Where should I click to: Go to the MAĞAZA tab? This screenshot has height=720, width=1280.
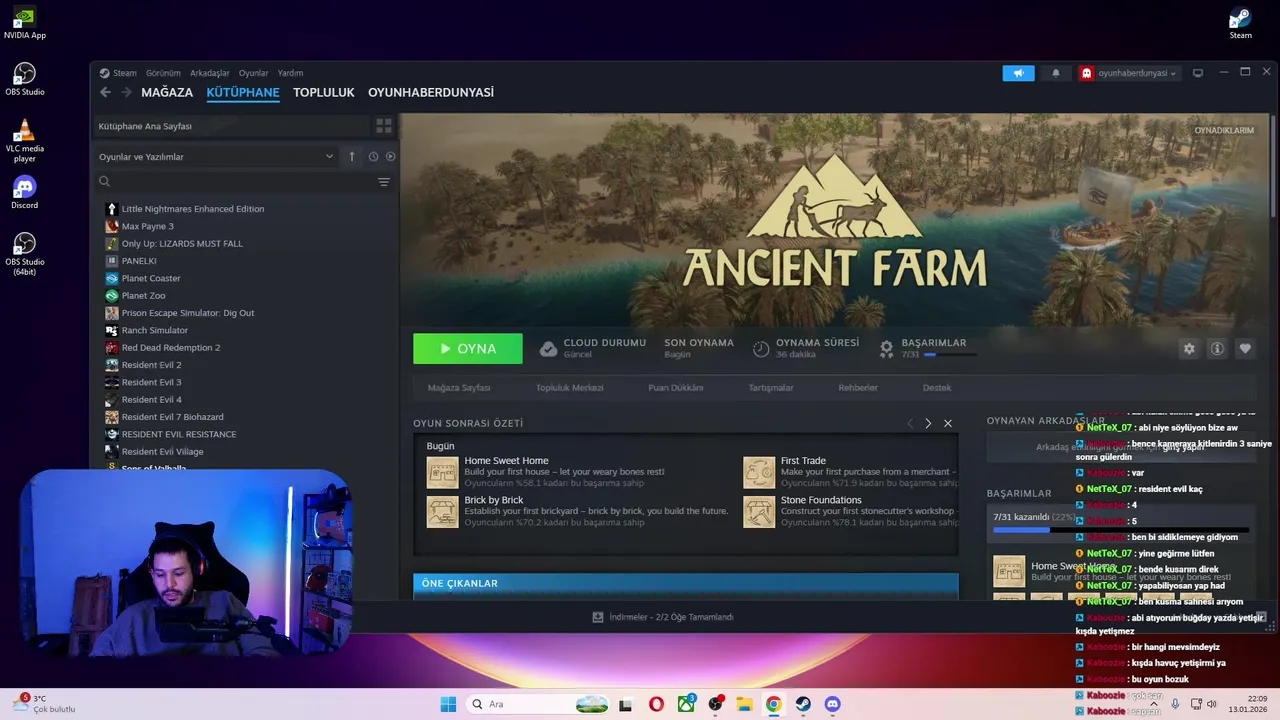point(167,92)
